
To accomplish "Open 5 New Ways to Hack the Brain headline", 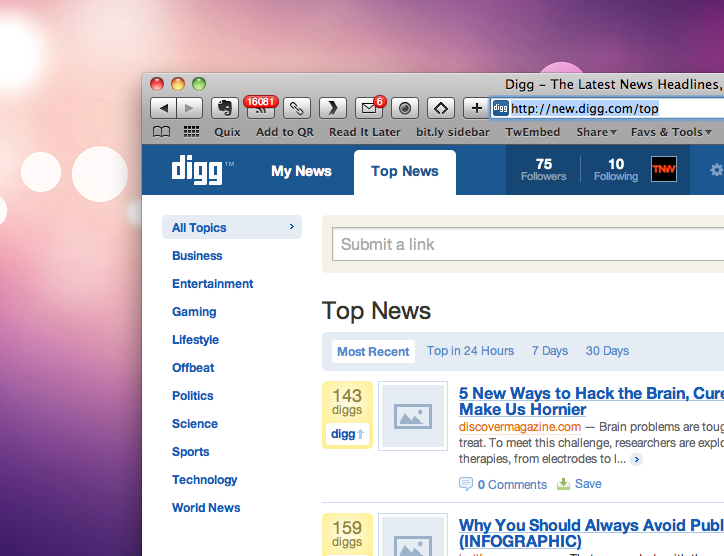I will point(591,401).
